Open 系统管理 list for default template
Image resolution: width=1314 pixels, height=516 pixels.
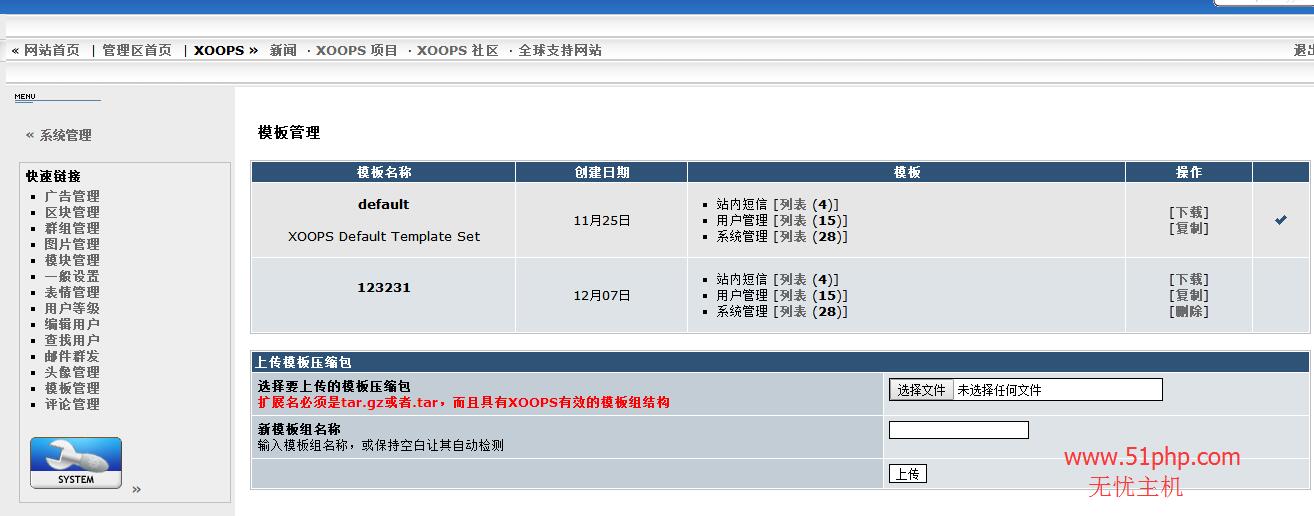pos(792,237)
